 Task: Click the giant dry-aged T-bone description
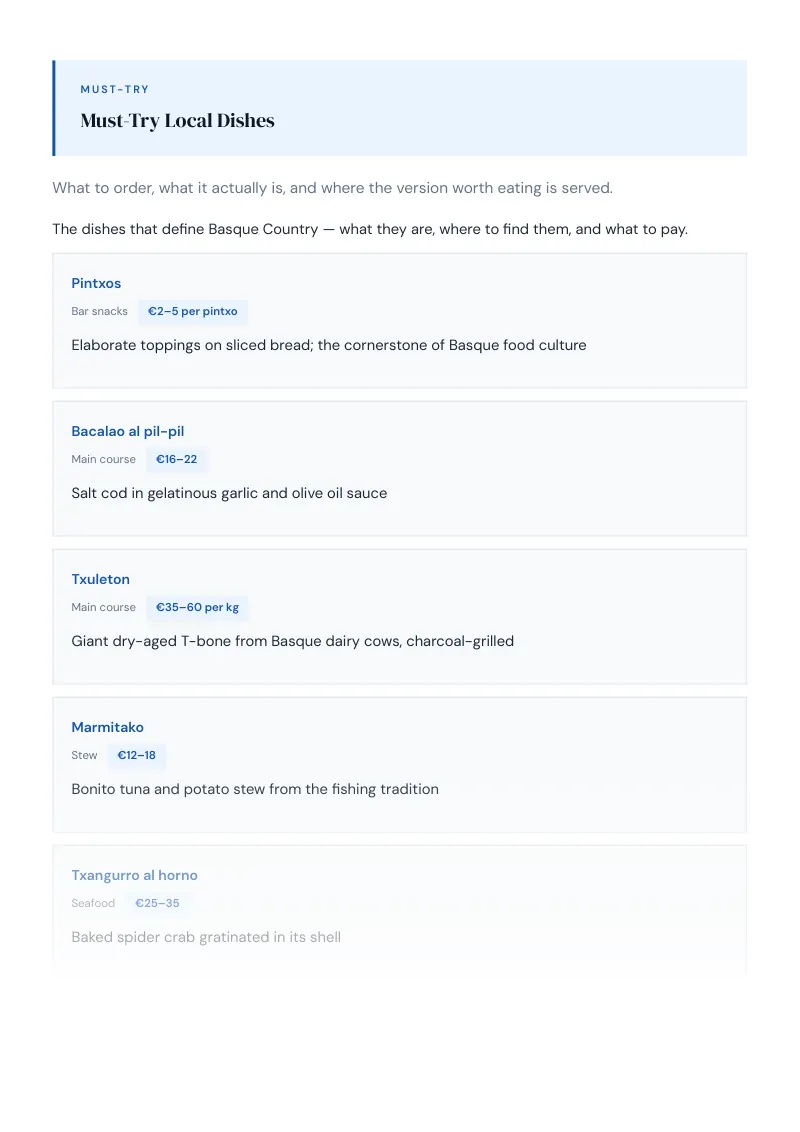pyautogui.click(x=292, y=641)
